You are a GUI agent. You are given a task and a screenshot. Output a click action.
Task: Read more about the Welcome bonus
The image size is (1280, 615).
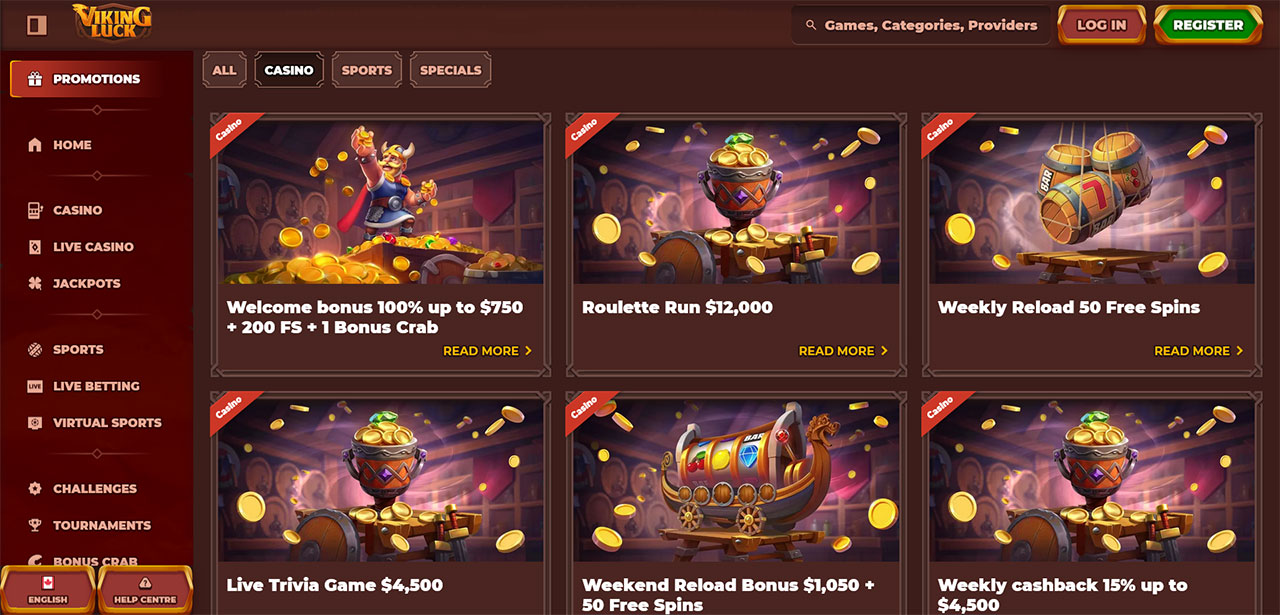coord(488,351)
